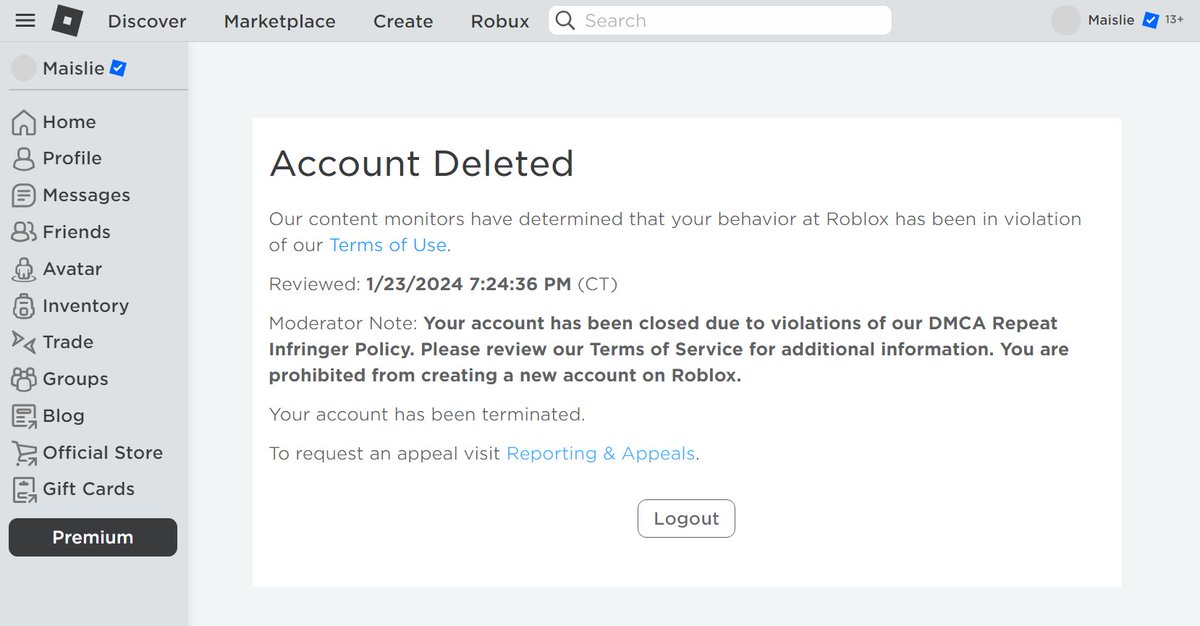The height and width of the screenshot is (626, 1200).
Task: Click the text 'Your account has been terminated.'
Action: tap(427, 414)
